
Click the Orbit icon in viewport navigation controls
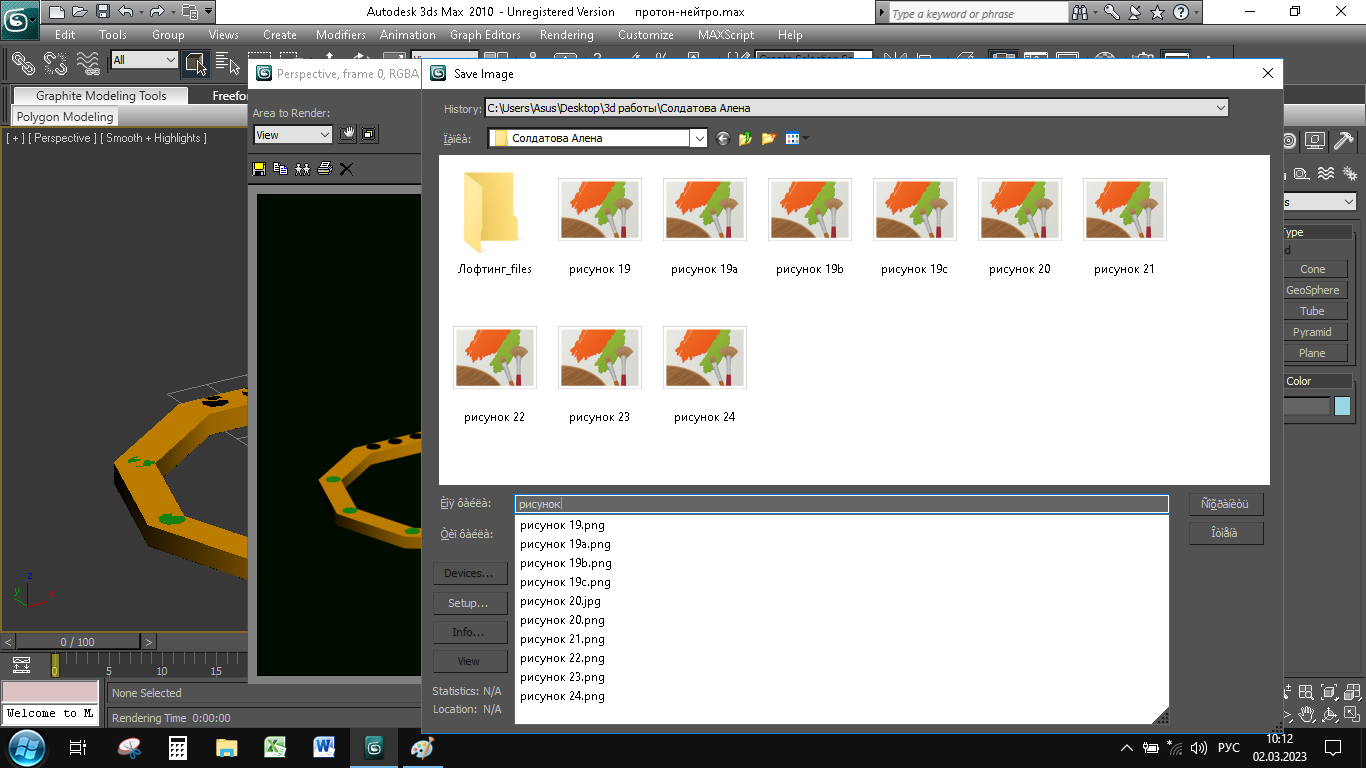coord(1329,714)
